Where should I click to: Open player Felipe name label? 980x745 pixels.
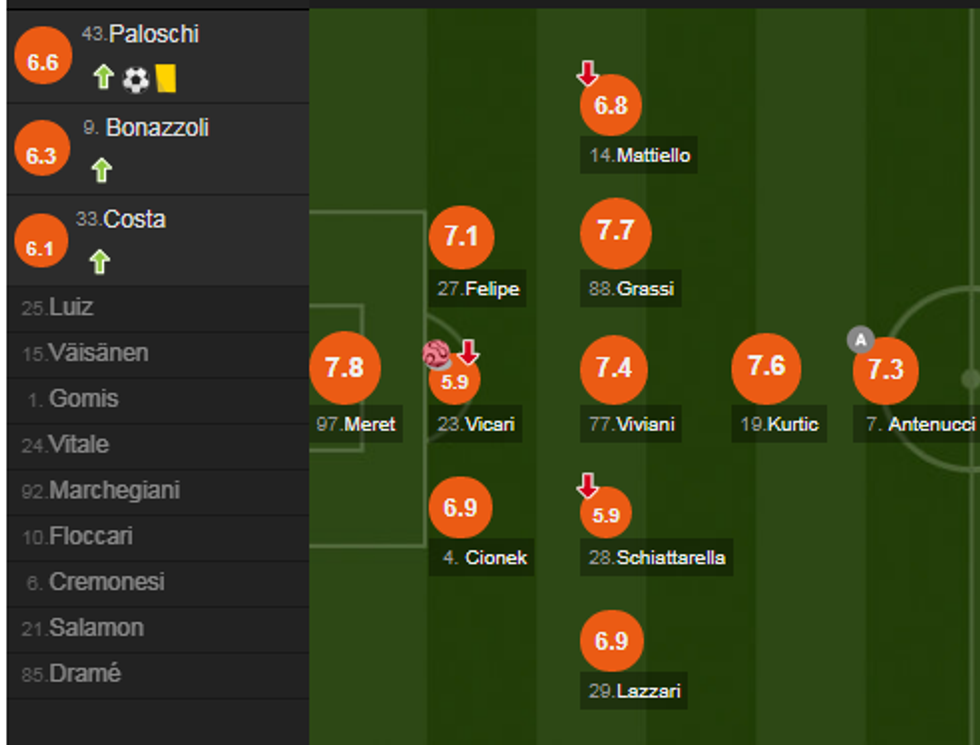tap(478, 290)
